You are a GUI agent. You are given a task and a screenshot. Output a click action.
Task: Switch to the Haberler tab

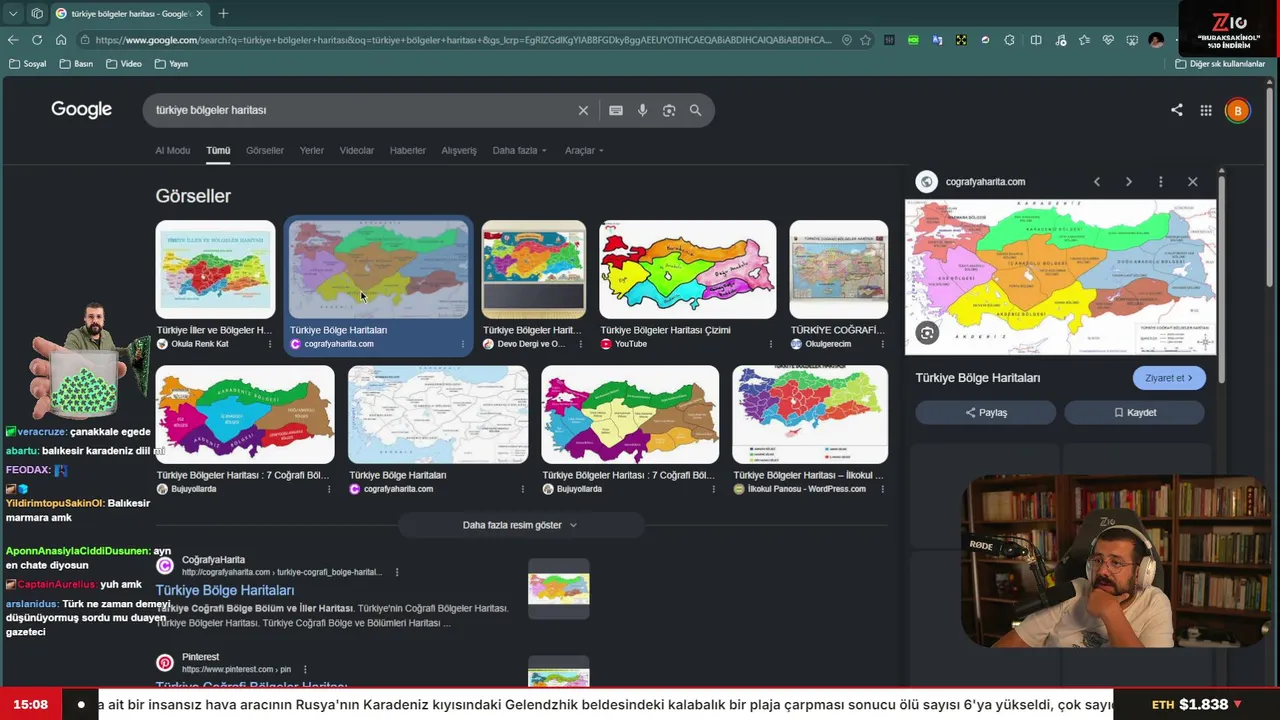(408, 150)
